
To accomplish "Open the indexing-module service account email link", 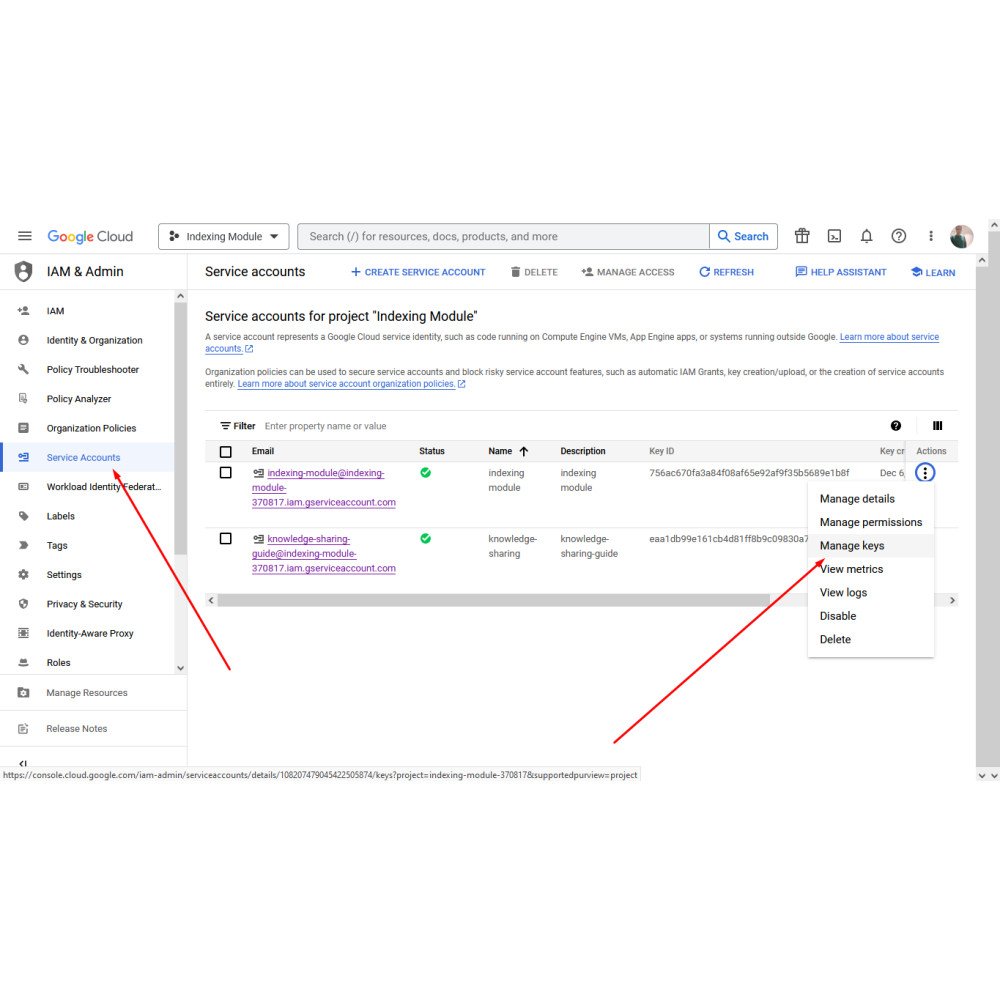I will [x=323, y=488].
